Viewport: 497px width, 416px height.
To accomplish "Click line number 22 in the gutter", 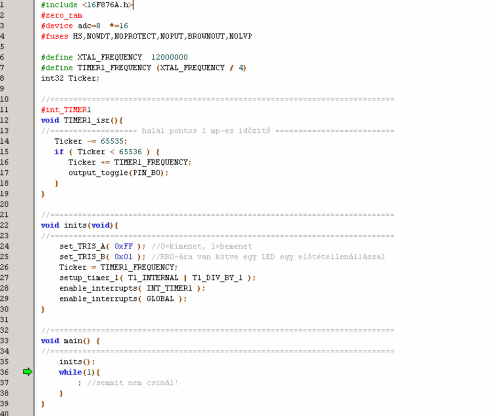I will point(4,225).
